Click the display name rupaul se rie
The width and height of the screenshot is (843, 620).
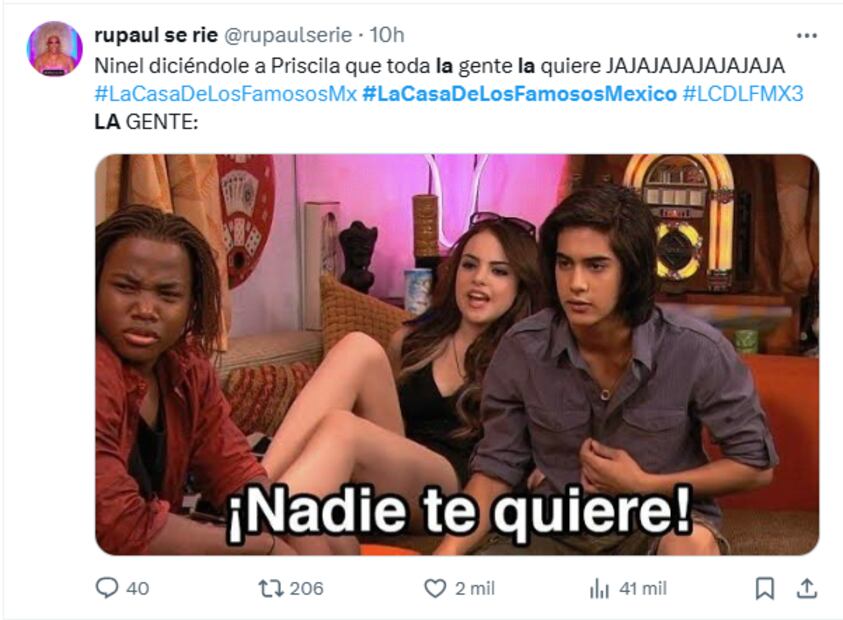point(156,35)
